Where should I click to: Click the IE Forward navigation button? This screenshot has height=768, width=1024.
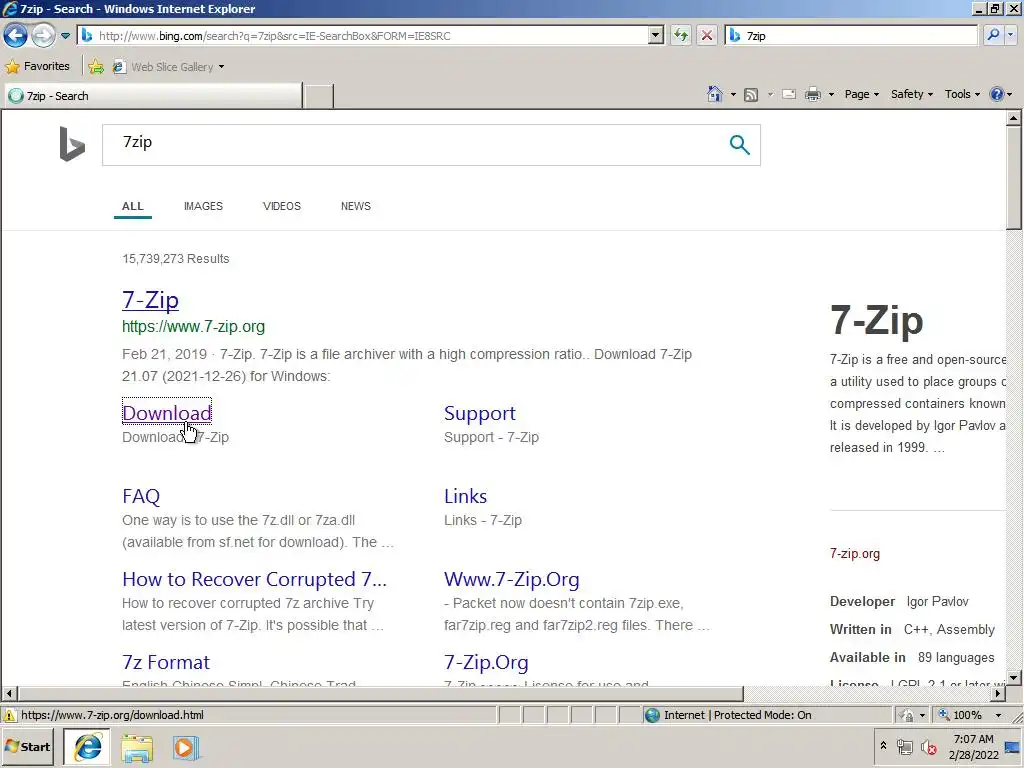43,35
